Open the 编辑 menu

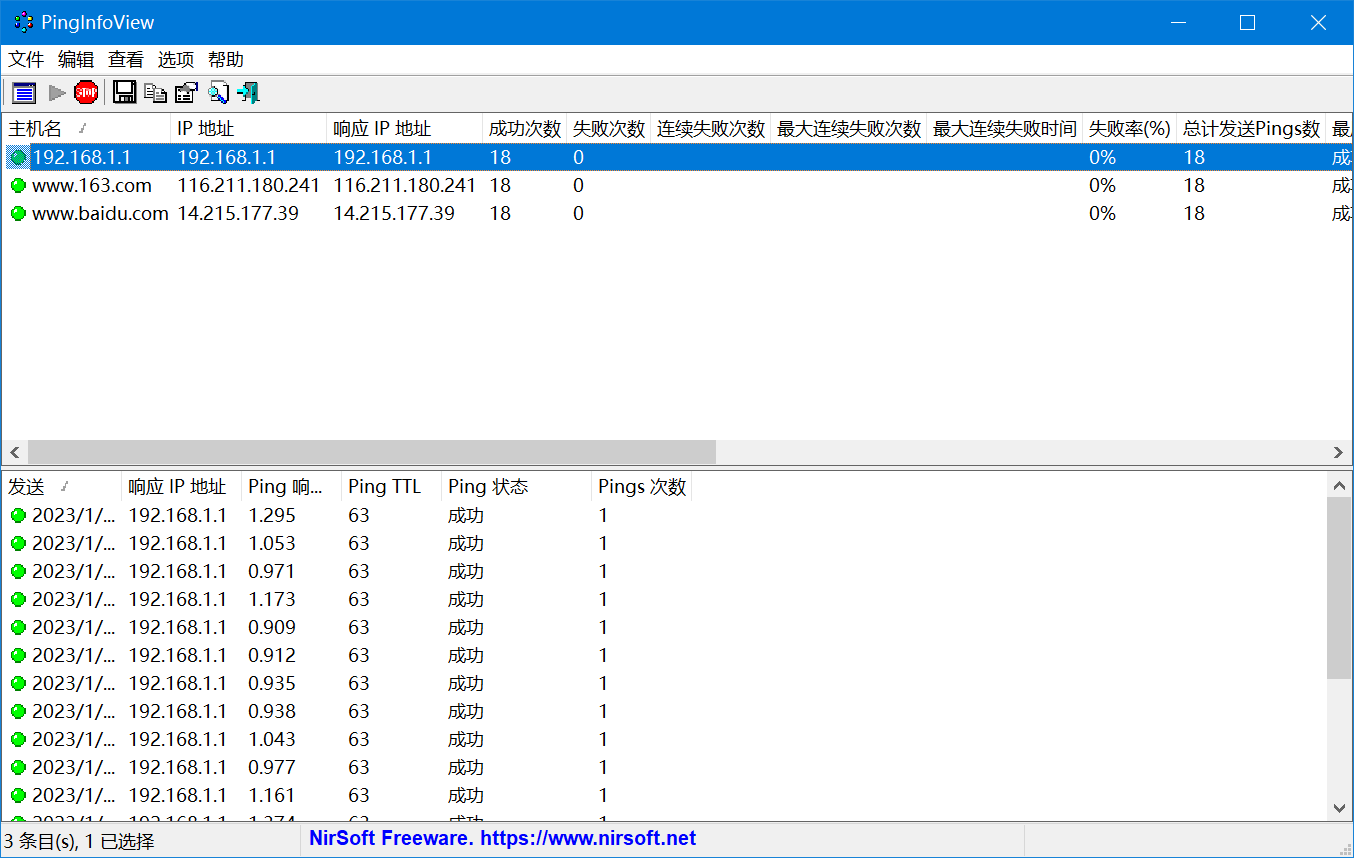[x=76, y=60]
